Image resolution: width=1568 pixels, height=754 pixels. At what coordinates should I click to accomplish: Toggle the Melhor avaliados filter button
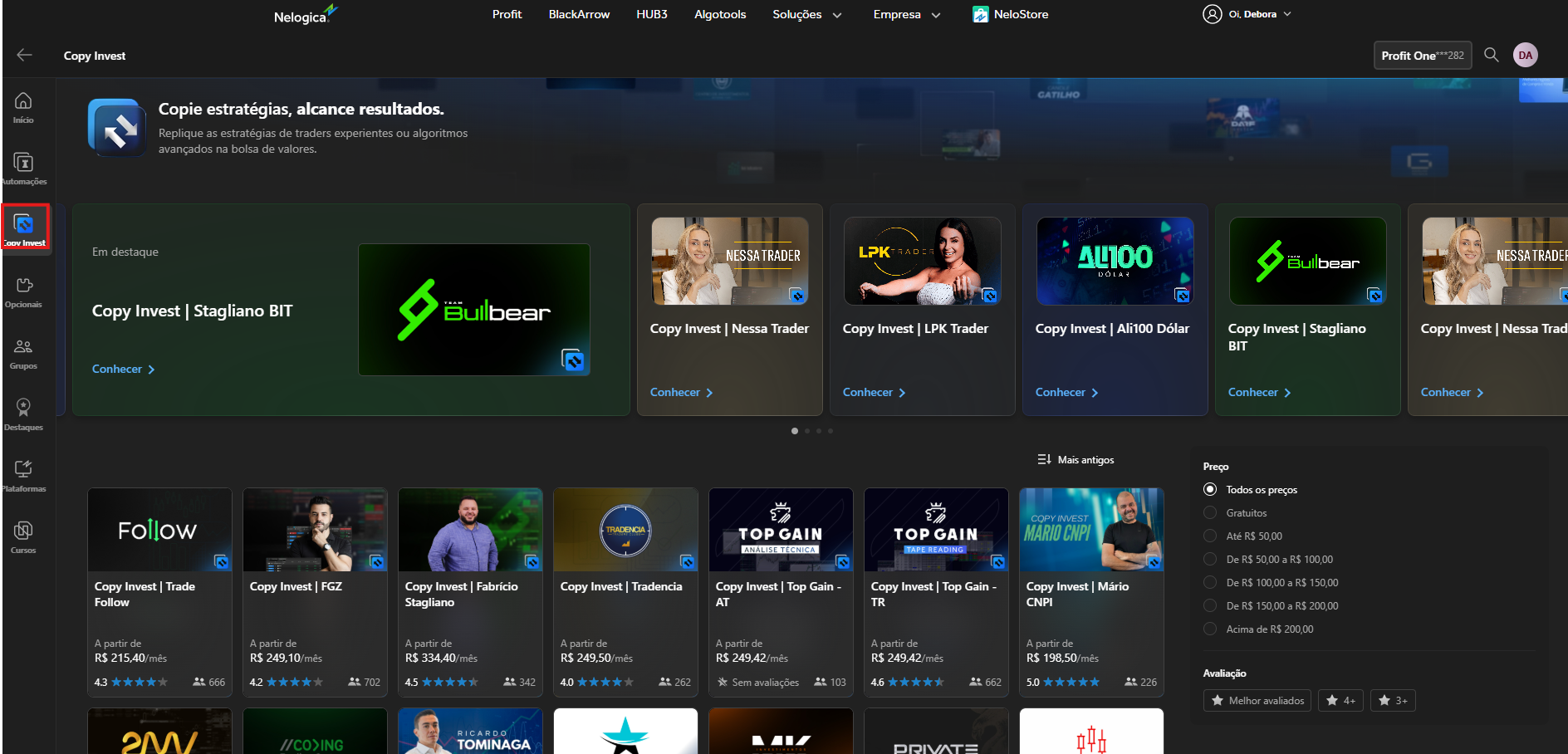[1257, 701]
